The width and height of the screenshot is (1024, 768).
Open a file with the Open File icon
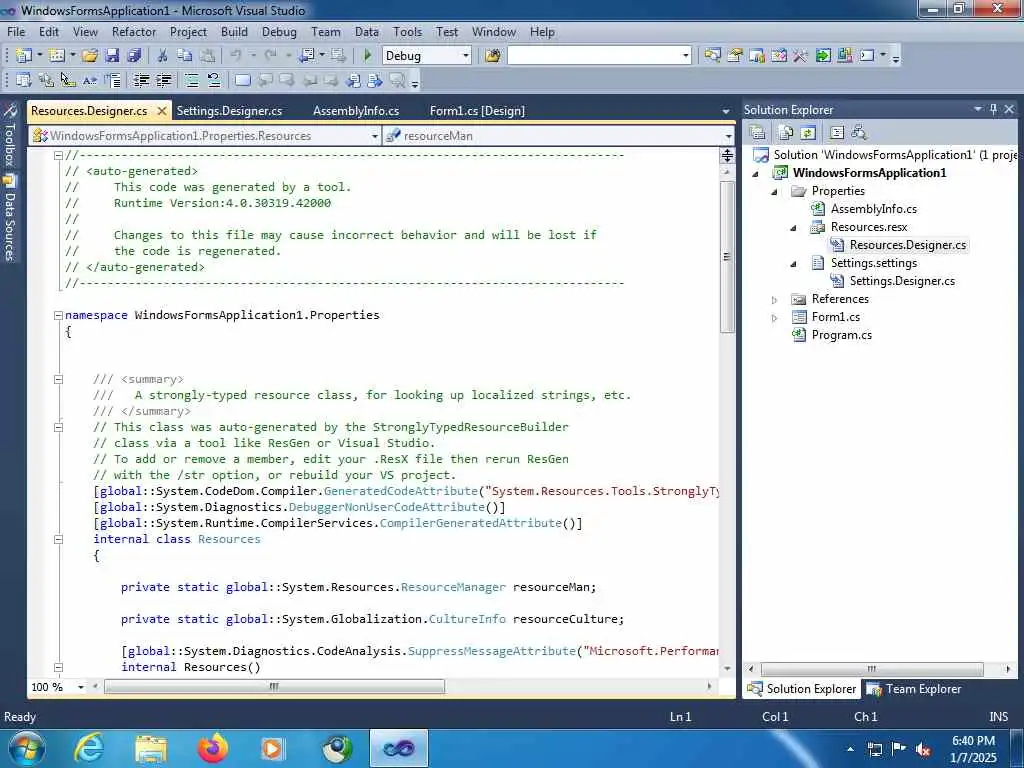[89, 56]
